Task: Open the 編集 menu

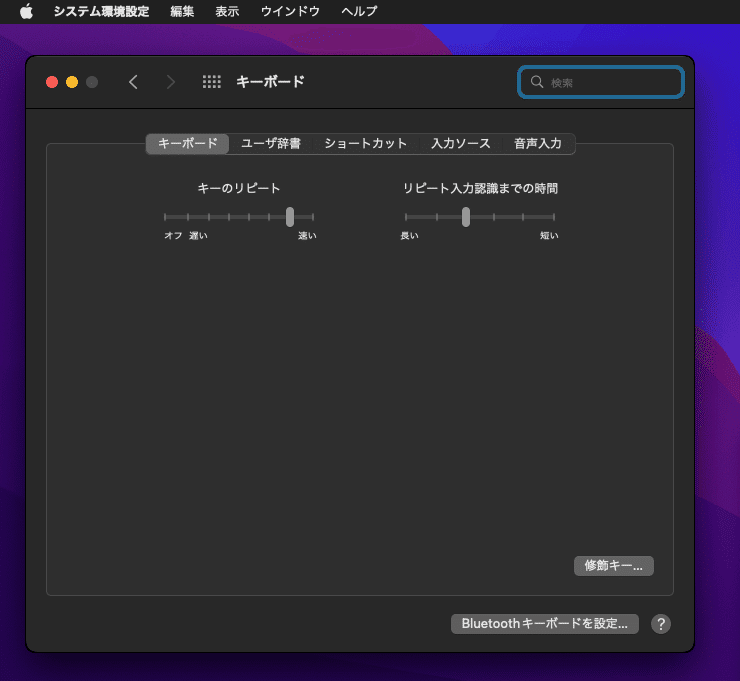Action: [x=182, y=11]
